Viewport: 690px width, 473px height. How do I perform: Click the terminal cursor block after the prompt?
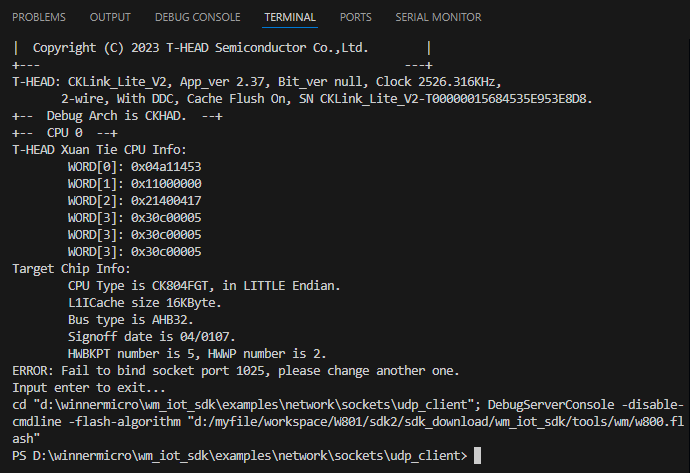pyautogui.click(x=477, y=456)
